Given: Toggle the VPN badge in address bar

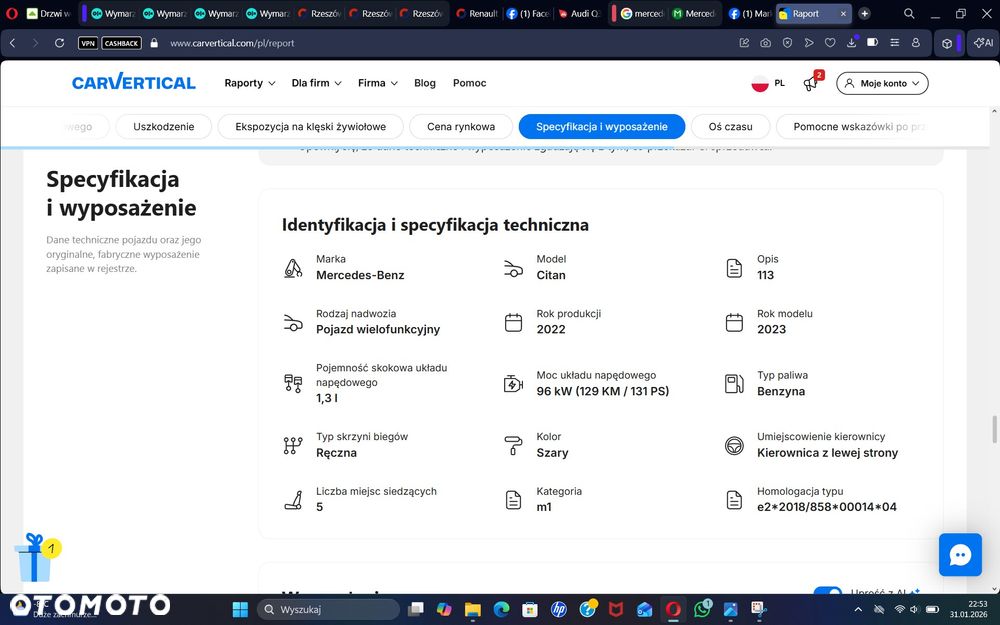Looking at the screenshot, I should pyautogui.click(x=87, y=43).
